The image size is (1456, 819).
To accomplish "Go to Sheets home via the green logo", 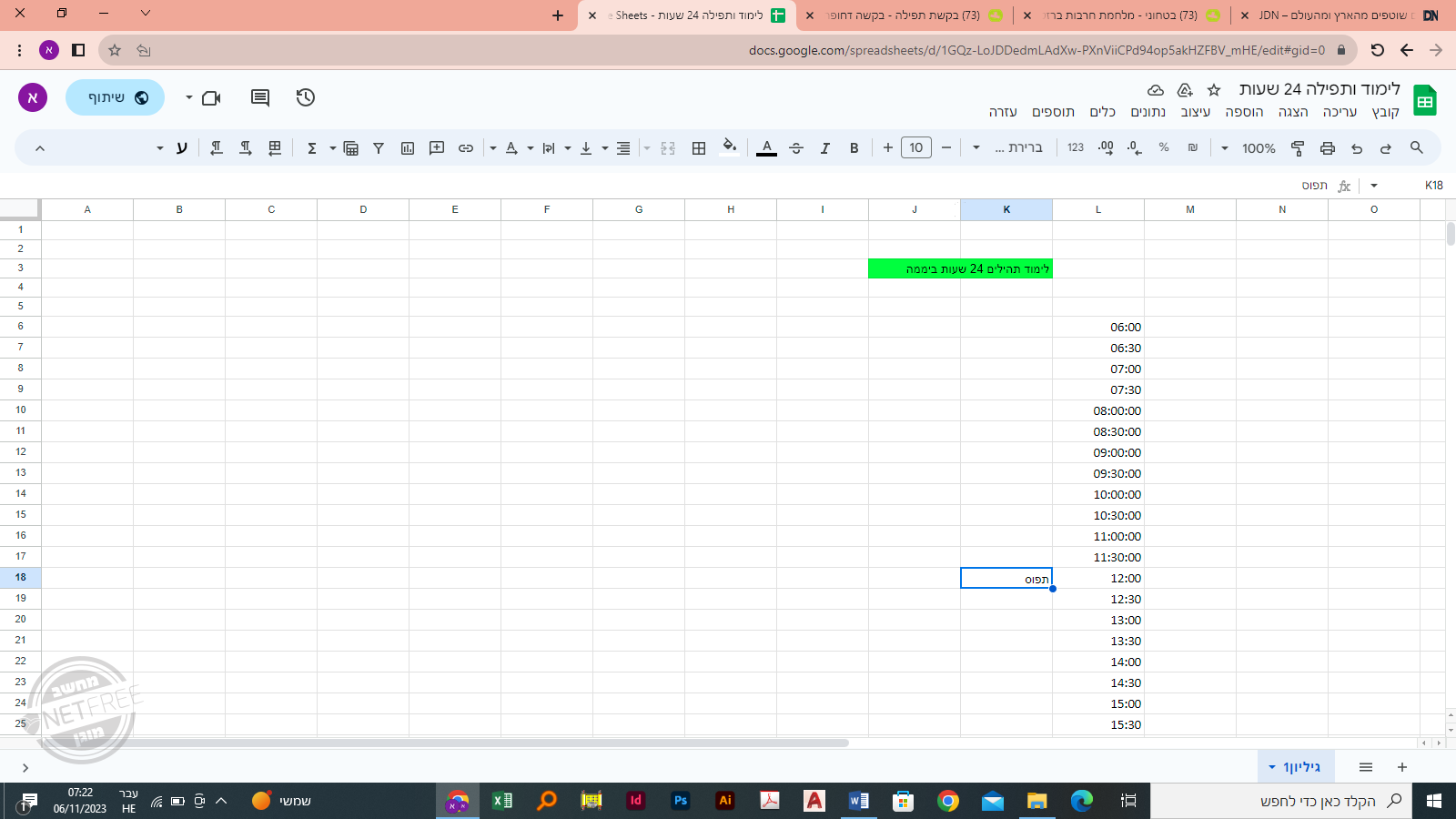I will (1425, 100).
